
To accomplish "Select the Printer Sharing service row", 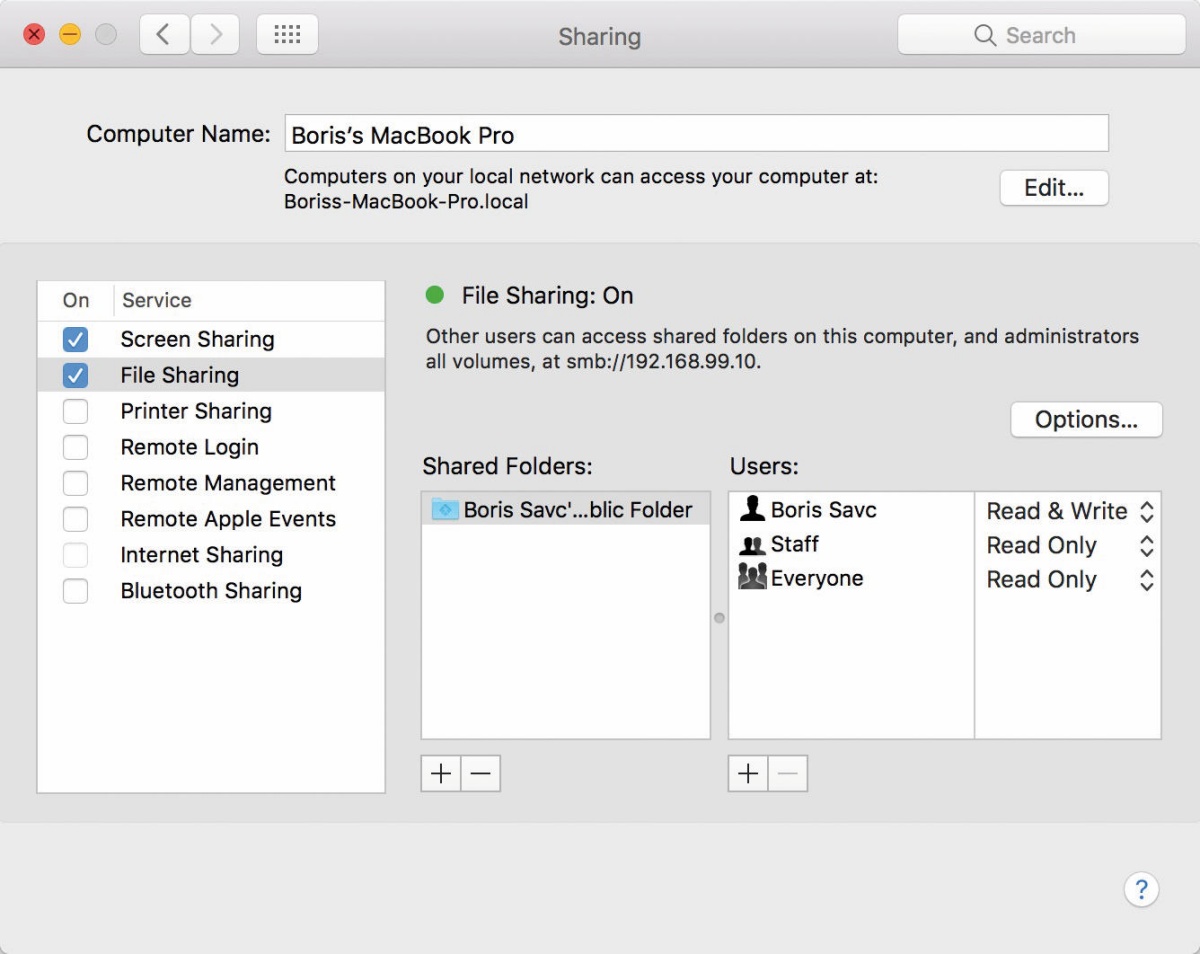I will point(211,411).
